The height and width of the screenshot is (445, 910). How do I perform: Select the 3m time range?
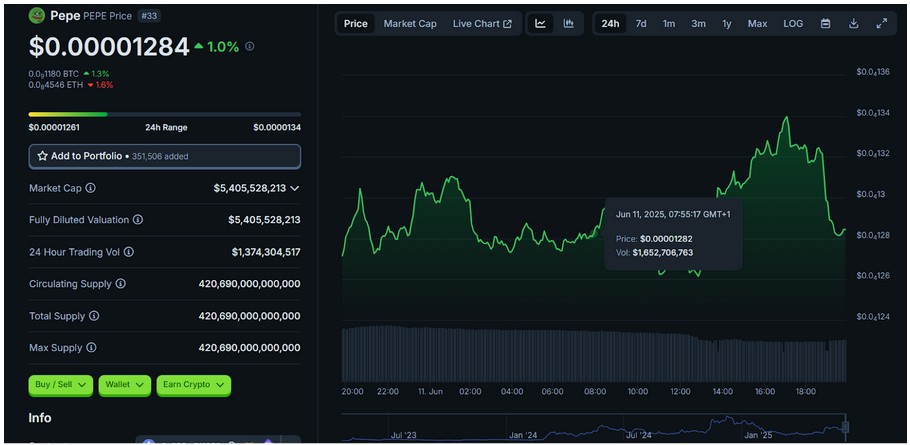[x=698, y=24]
